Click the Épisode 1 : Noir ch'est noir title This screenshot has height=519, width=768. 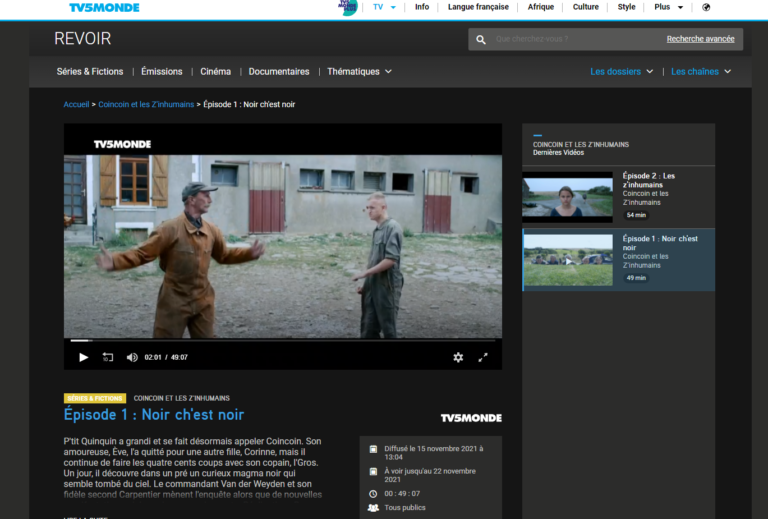pos(154,415)
